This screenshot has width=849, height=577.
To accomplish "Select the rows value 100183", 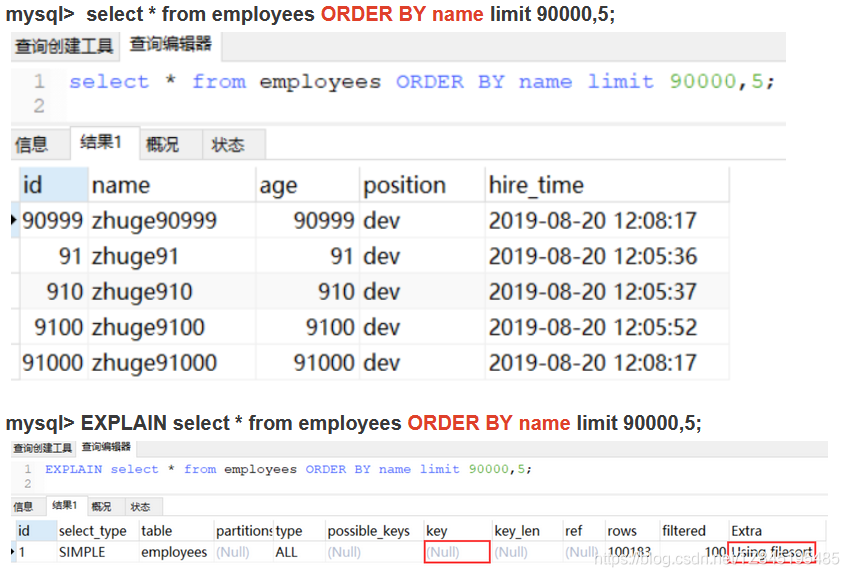I will 632,552.
